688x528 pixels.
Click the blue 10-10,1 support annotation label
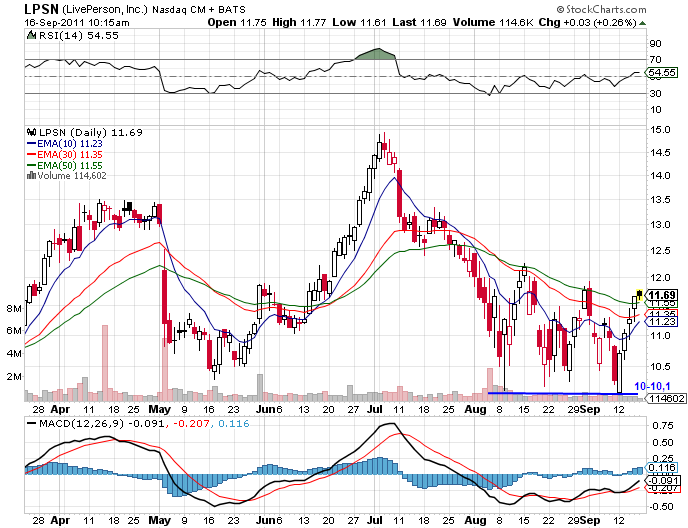(652, 386)
